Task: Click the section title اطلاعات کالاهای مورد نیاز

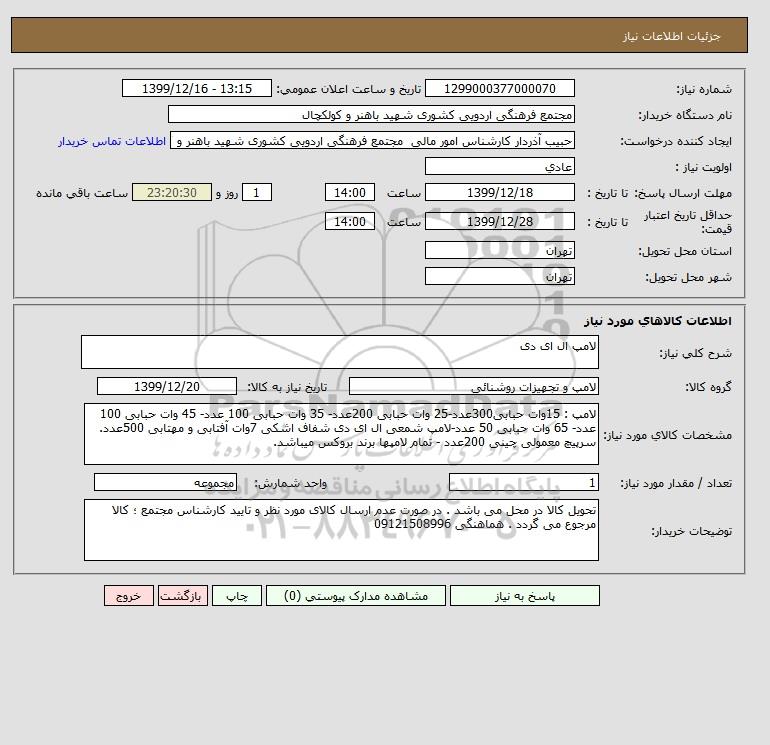Action: point(658,321)
